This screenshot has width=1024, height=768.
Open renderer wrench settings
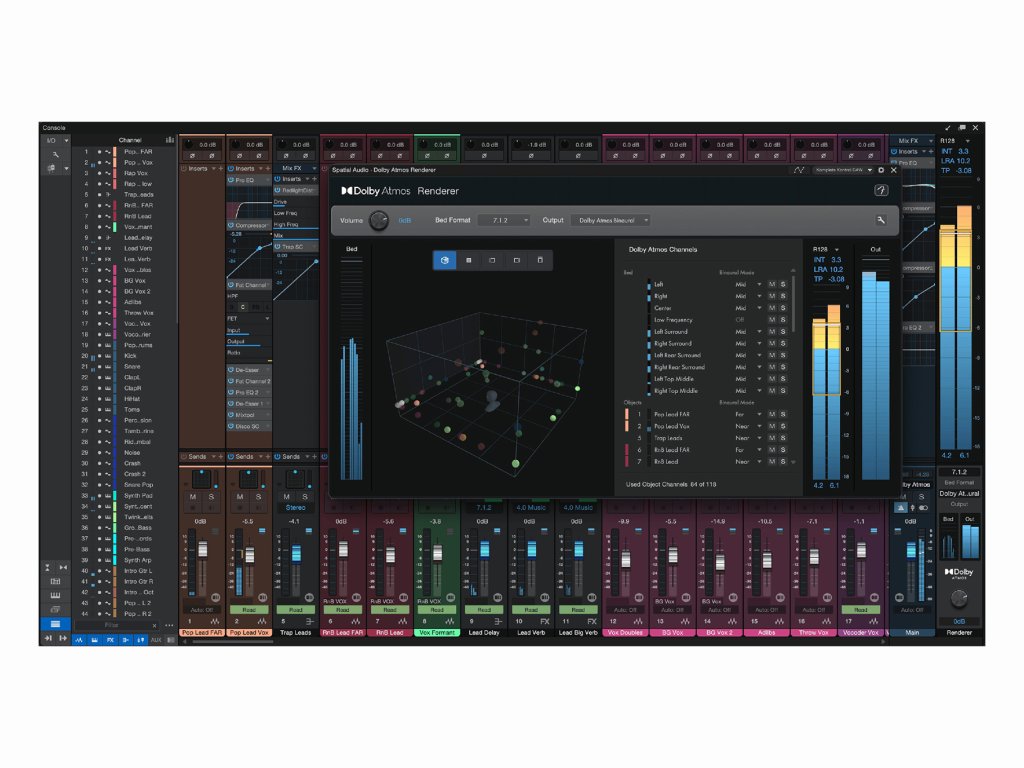[881, 220]
